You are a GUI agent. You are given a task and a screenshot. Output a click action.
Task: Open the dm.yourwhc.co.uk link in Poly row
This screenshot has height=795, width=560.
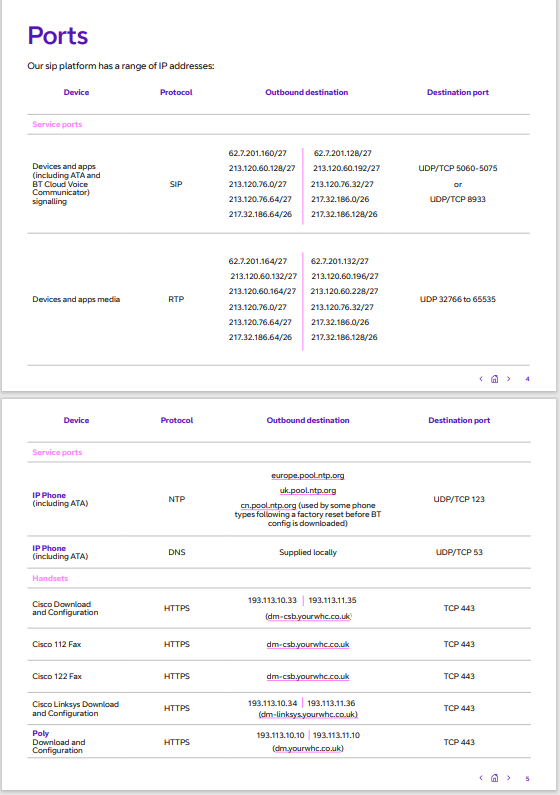[x=308, y=748]
